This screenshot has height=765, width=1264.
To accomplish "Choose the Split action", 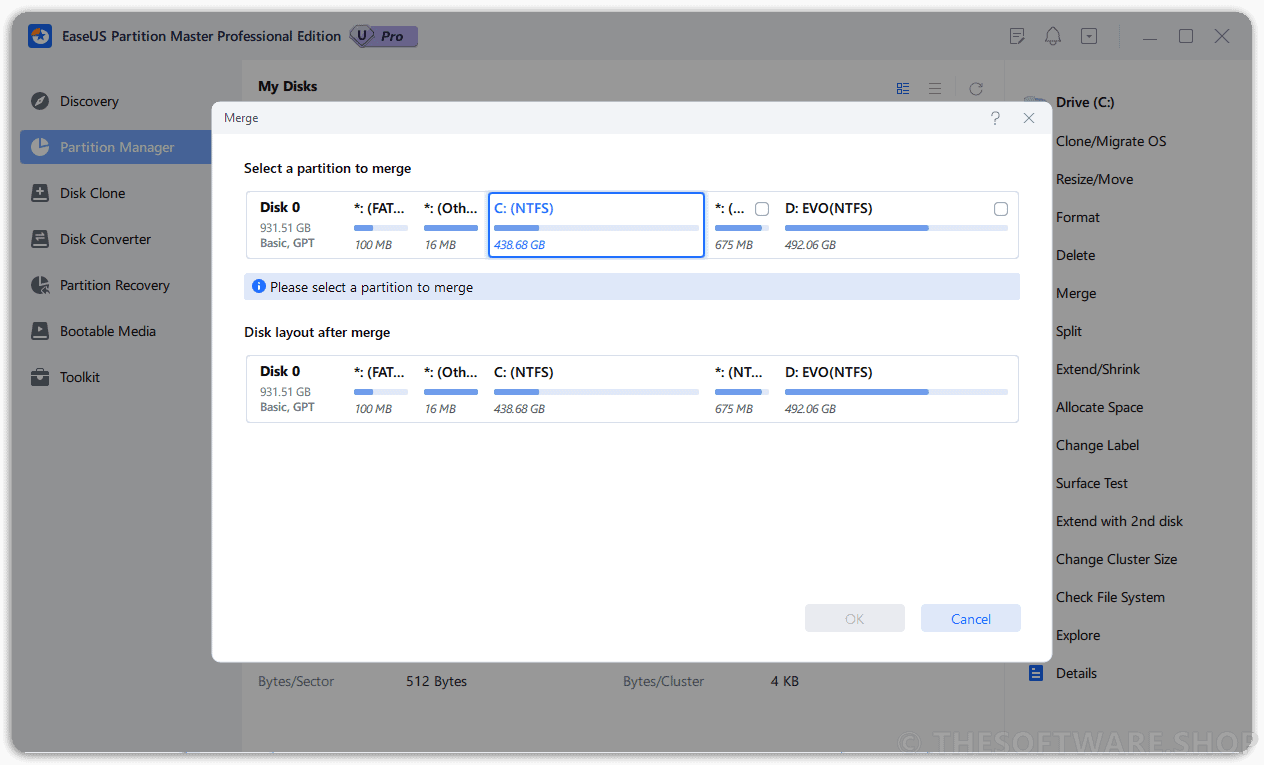I will (x=1069, y=331).
